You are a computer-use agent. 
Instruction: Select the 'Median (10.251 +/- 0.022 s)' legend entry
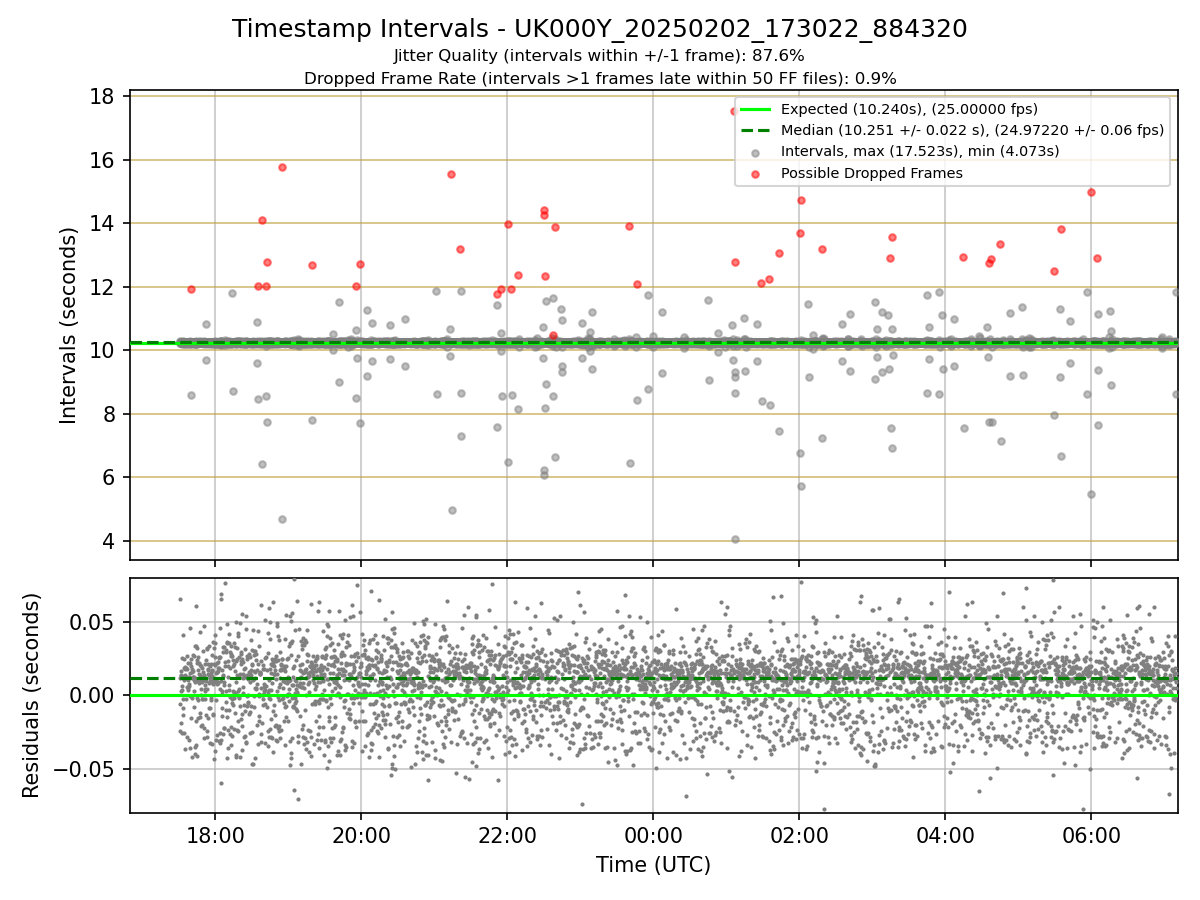972,130
